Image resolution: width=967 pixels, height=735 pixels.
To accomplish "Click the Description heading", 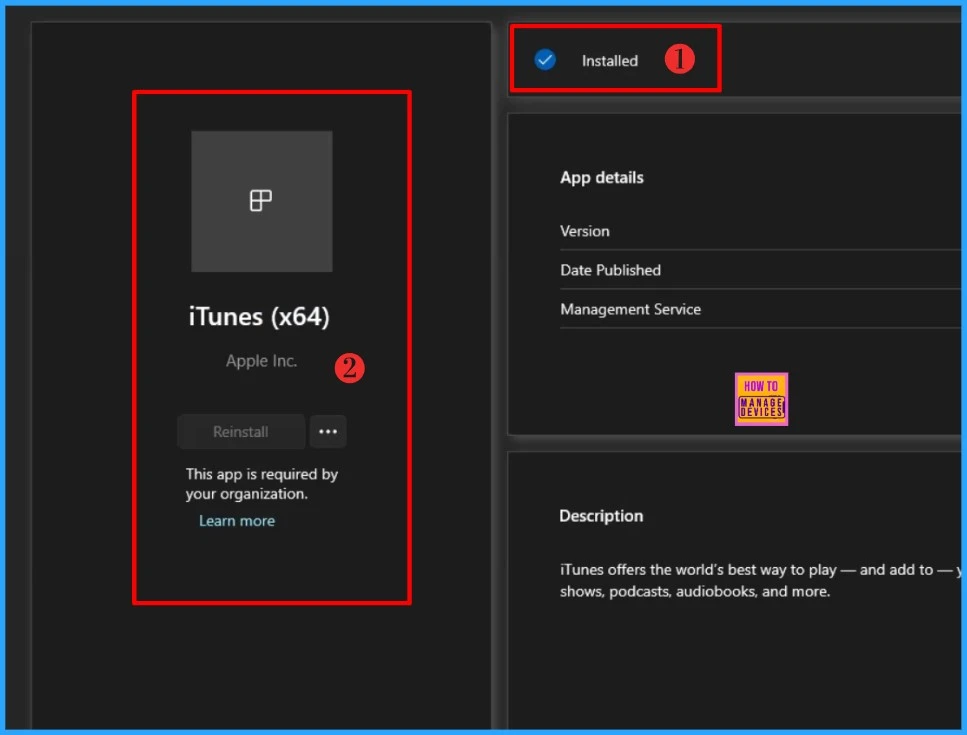I will [x=601, y=516].
